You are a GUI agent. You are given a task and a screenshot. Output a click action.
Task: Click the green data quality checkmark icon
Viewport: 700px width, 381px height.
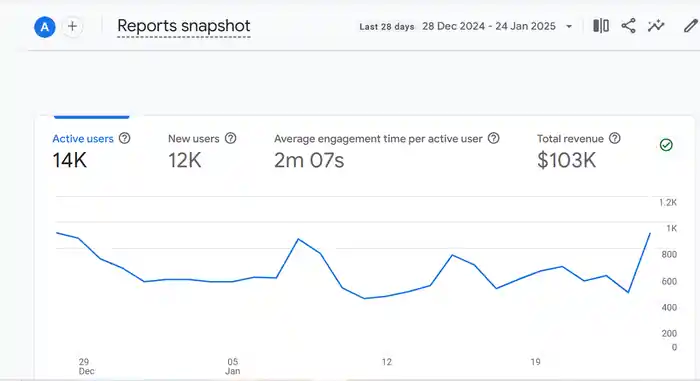666,145
